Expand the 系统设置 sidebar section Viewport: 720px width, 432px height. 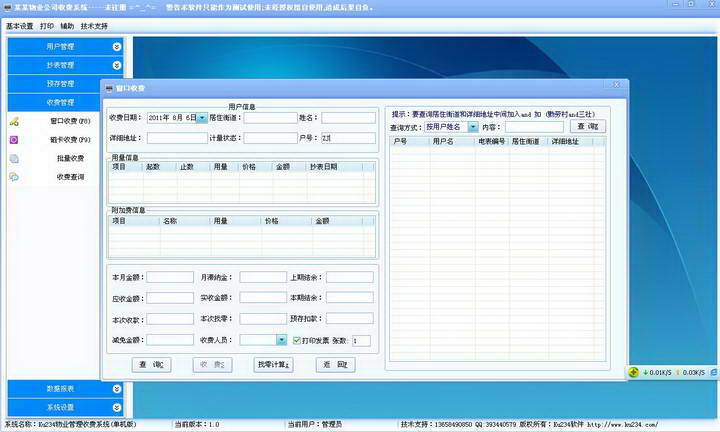click(x=117, y=407)
